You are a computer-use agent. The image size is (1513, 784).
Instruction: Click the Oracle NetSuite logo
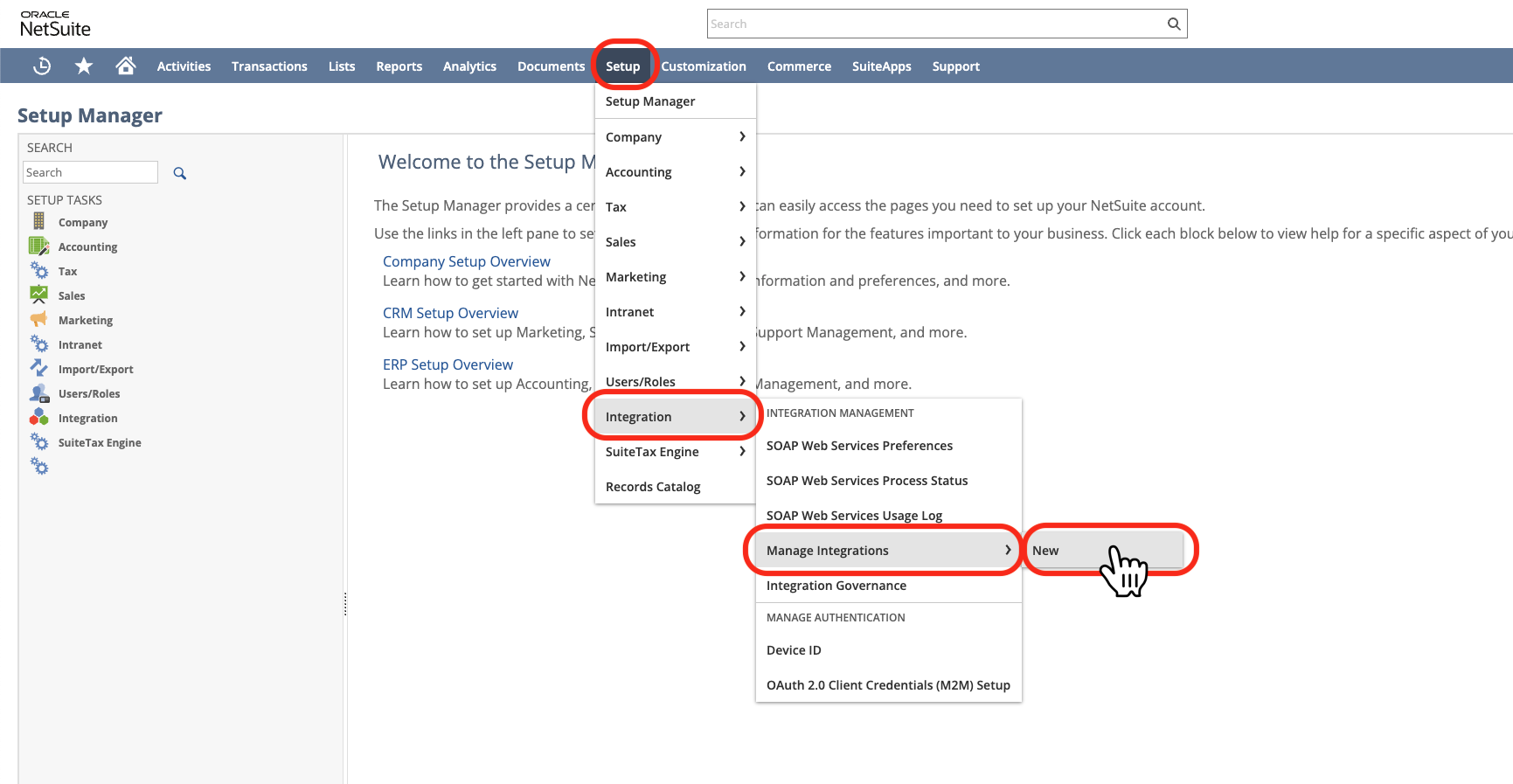(55, 24)
